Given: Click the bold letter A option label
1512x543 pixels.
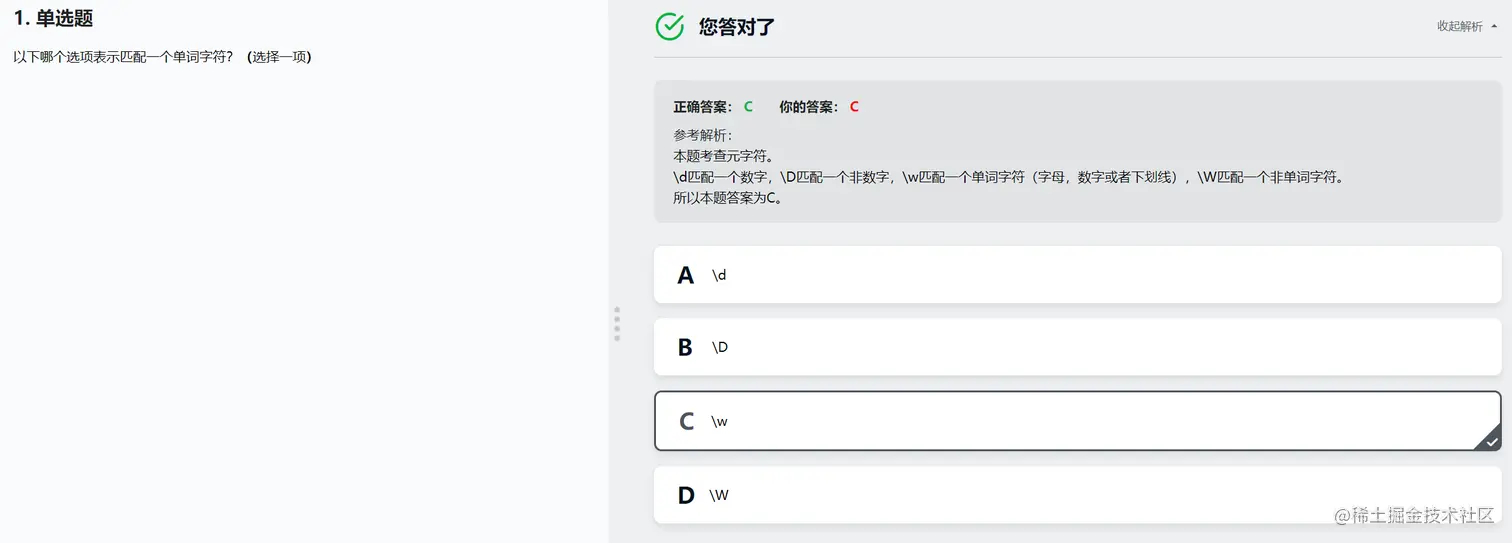Looking at the screenshot, I should coord(685,275).
